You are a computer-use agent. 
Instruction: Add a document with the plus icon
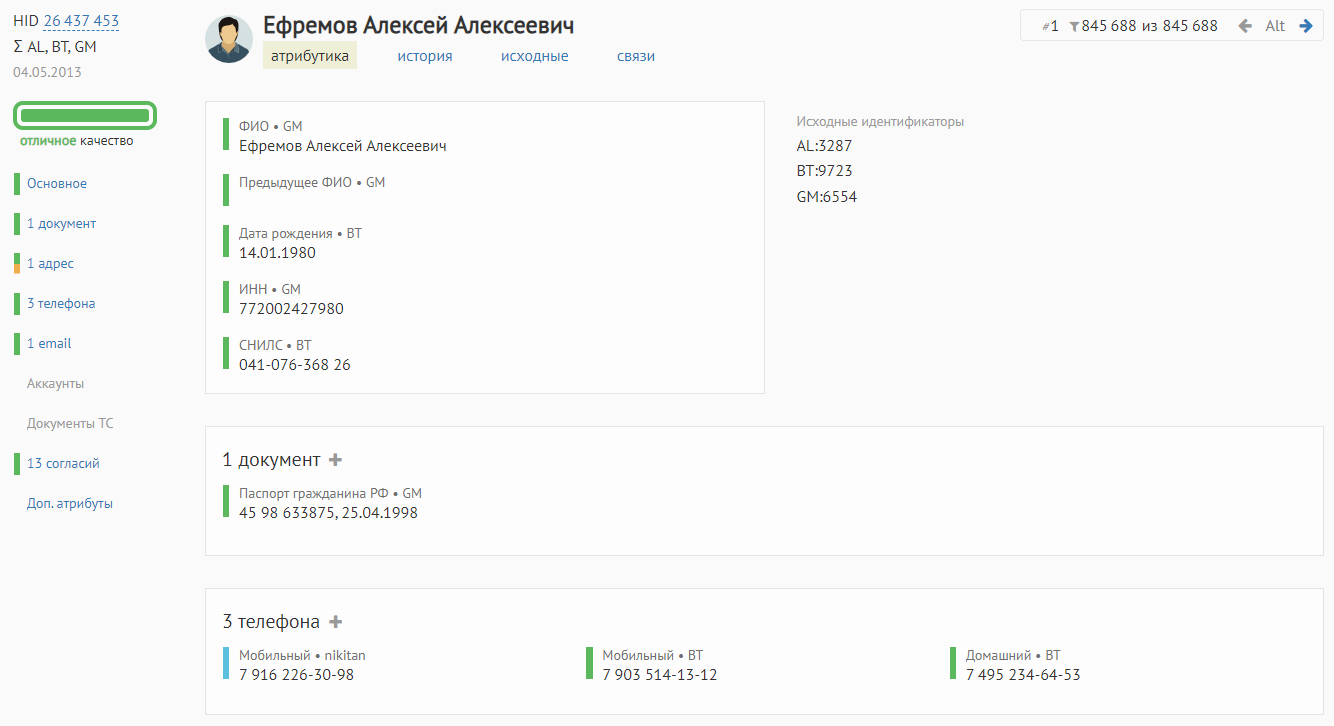[x=336, y=460]
